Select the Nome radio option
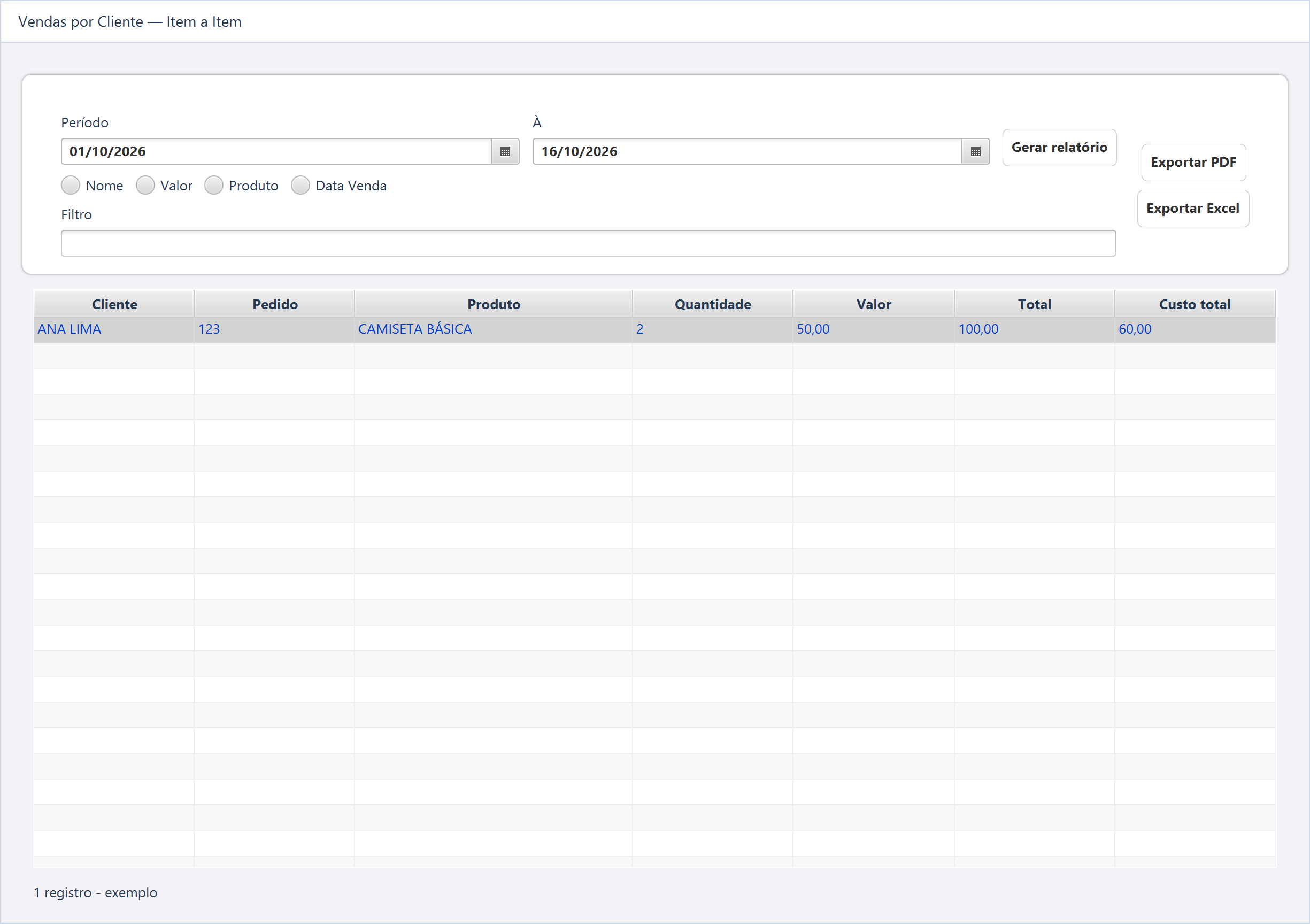 coord(71,186)
